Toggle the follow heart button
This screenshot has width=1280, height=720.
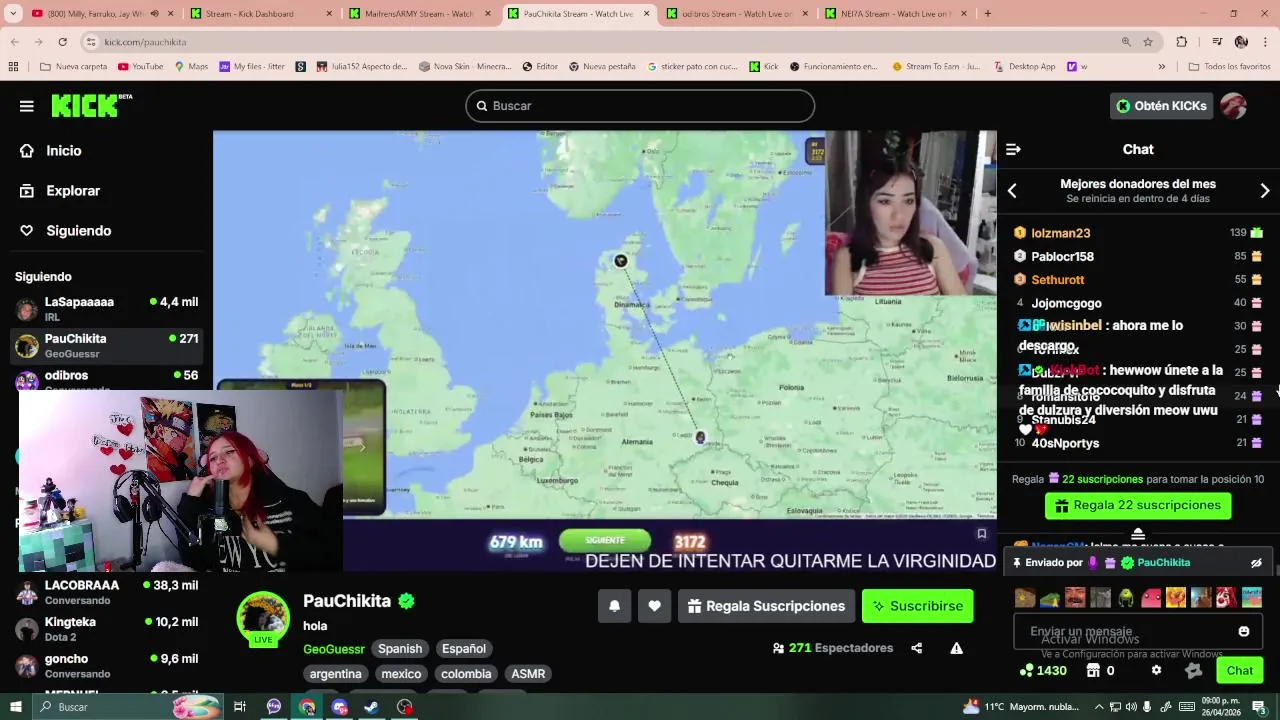click(x=654, y=606)
